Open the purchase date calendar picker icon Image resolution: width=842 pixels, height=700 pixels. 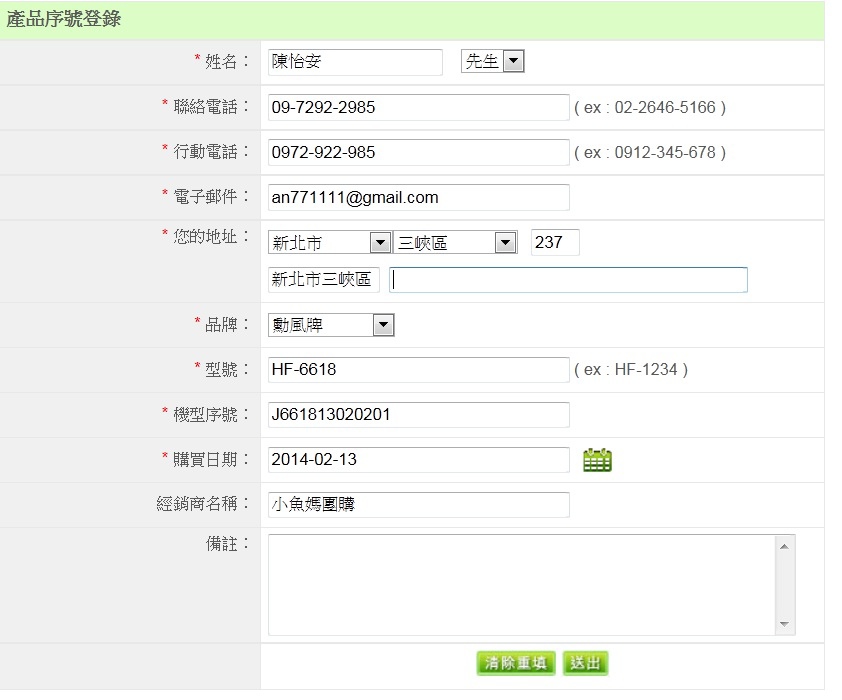597,460
